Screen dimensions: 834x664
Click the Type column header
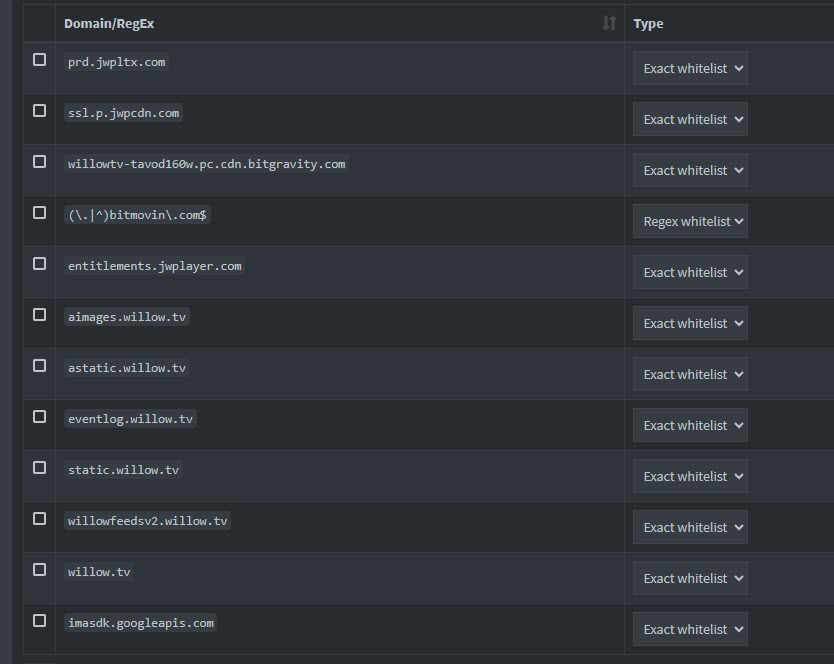tap(648, 23)
